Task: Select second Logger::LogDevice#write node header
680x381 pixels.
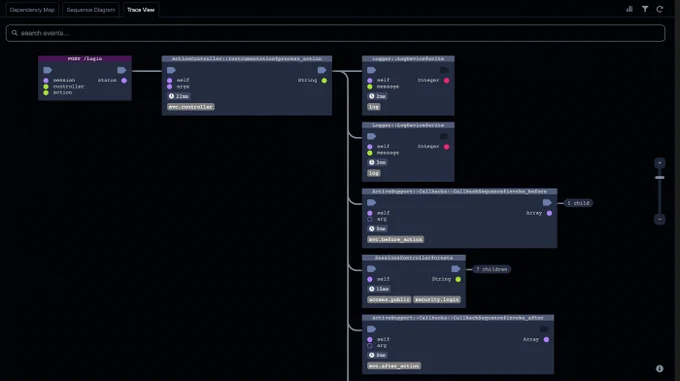Action: 408,125
